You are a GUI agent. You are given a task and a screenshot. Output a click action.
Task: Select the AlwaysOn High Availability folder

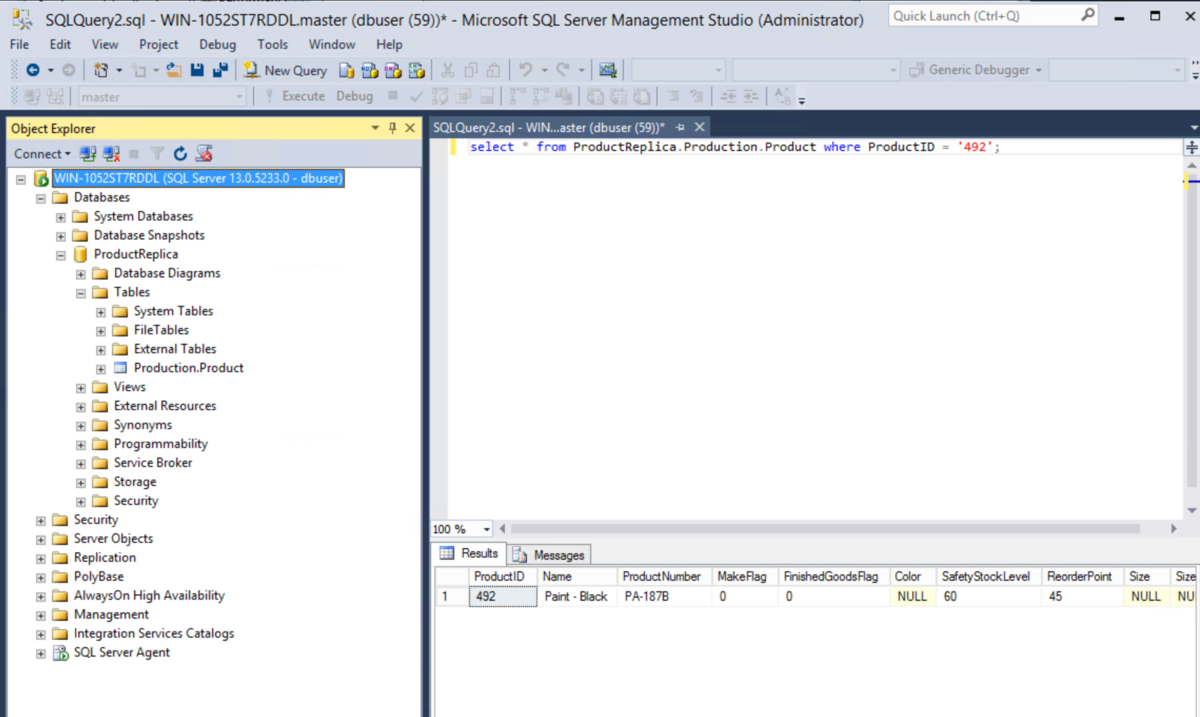(149, 596)
